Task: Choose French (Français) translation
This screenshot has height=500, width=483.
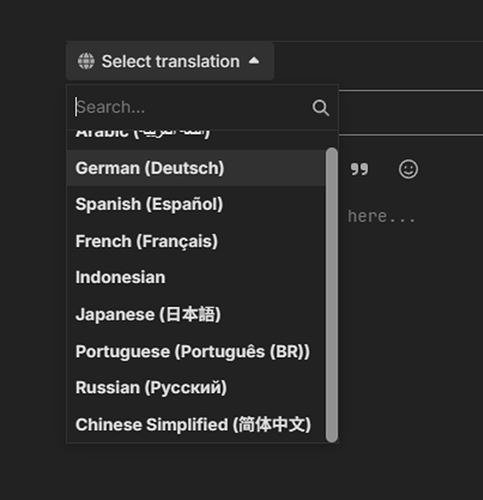Action: 196,241
